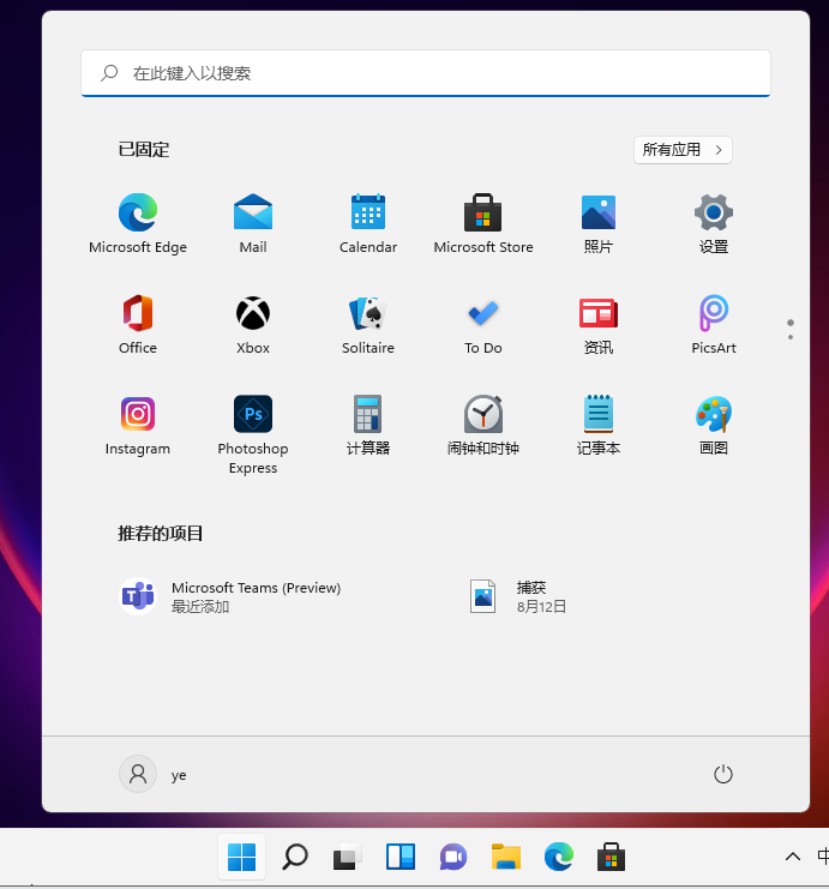The height and width of the screenshot is (889, 829).
Task: Launch 画图 (Paint)
Action: click(x=712, y=414)
